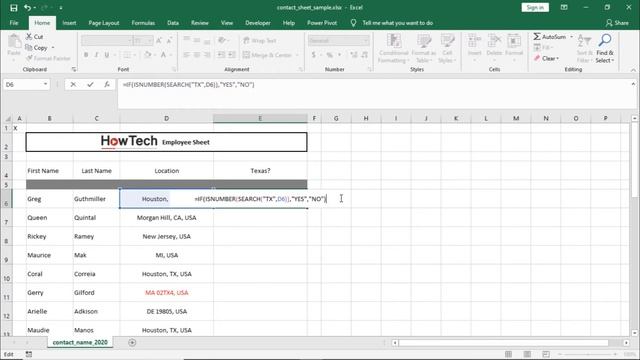Collapse the ribbon with the caret
The width and height of the screenshot is (640, 360).
(x=633, y=70)
